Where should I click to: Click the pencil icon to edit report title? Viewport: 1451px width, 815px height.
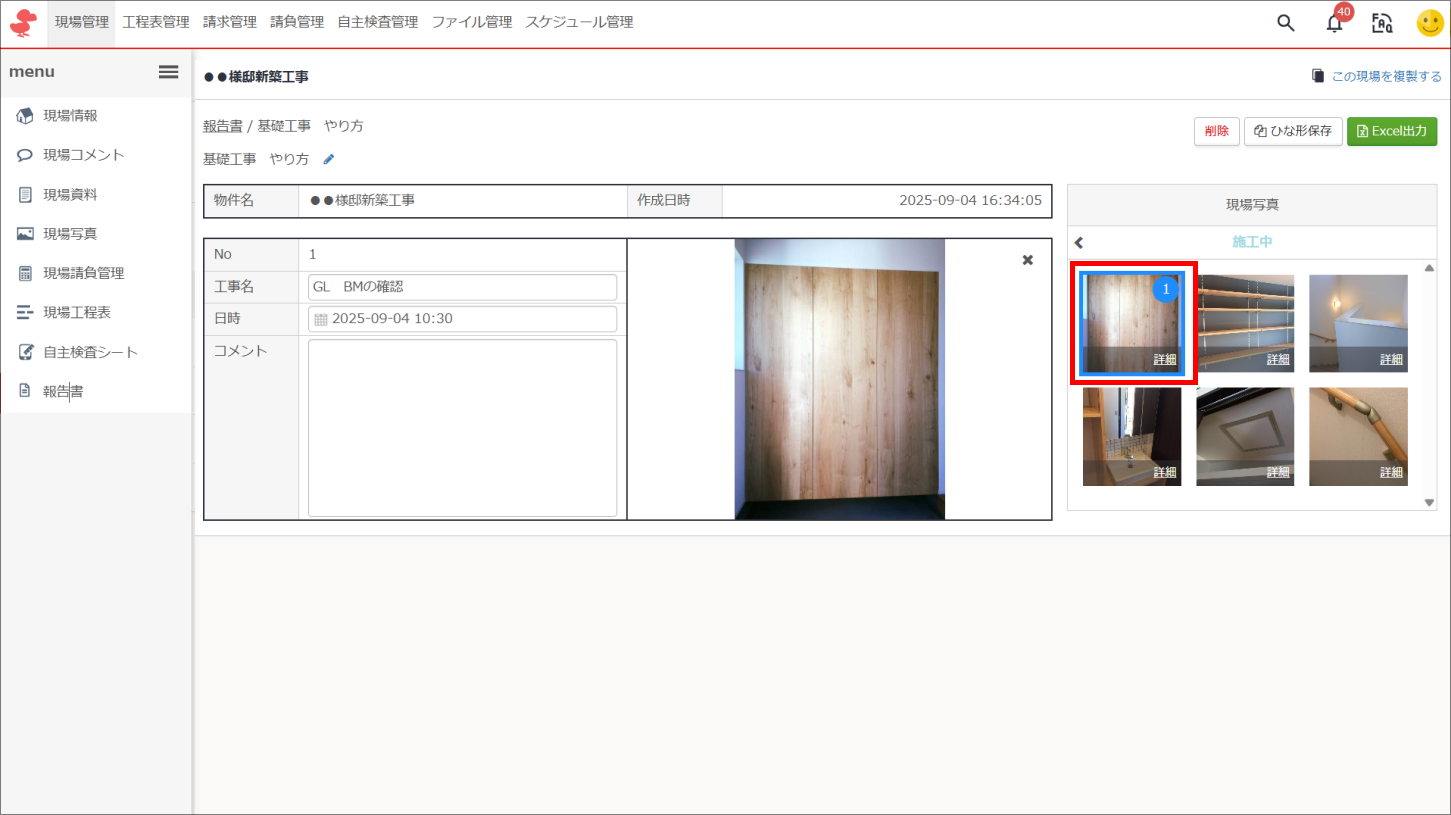329,159
